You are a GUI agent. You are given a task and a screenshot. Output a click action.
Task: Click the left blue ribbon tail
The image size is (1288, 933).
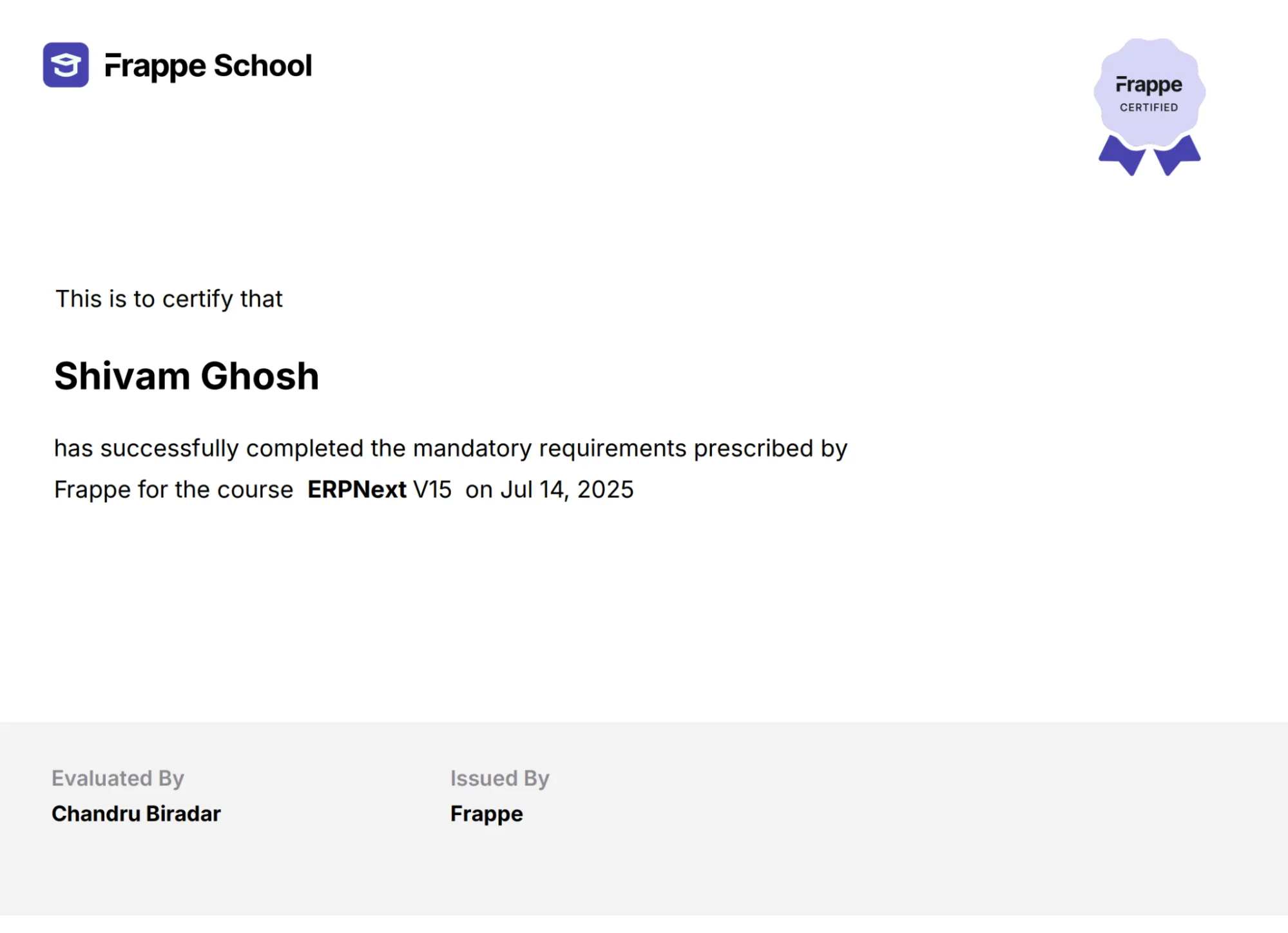click(1122, 155)
